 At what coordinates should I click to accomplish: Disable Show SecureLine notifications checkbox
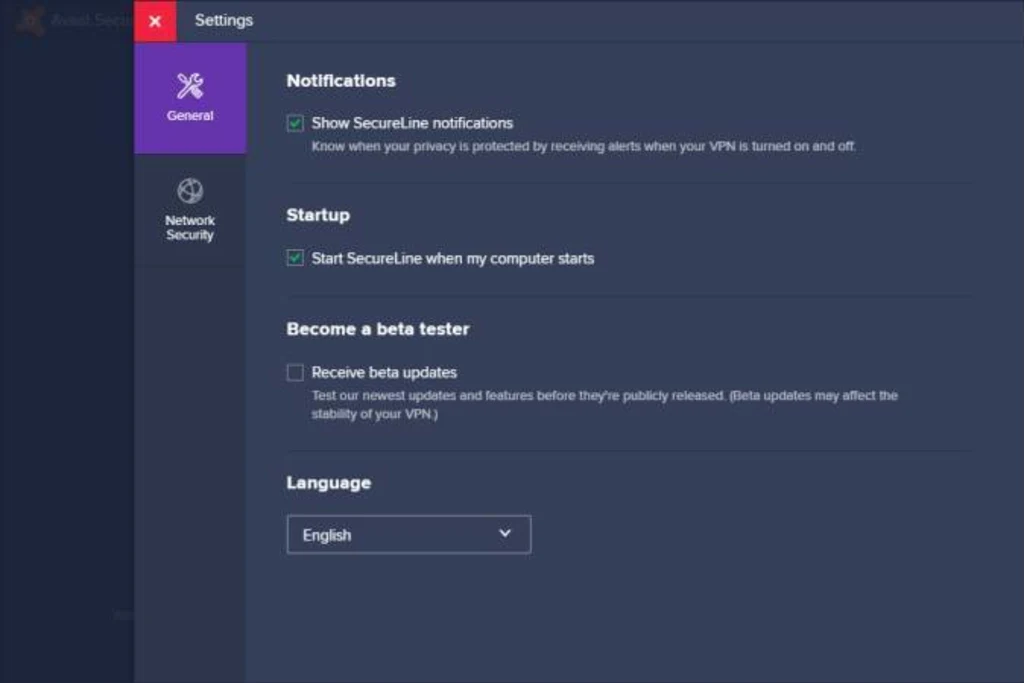(295, 123)
